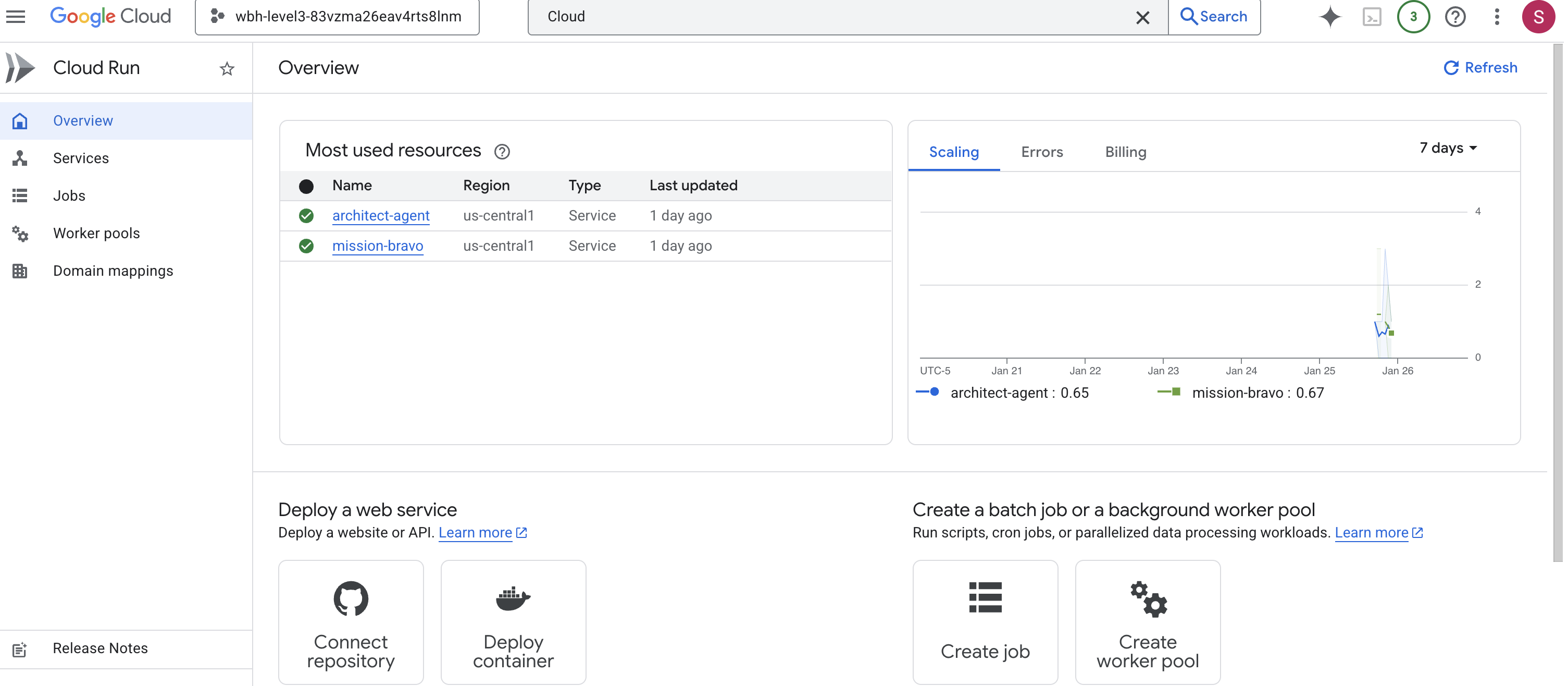Switch to the Billing tab
Screen dimensions: 1568x686
(1125, 152)
